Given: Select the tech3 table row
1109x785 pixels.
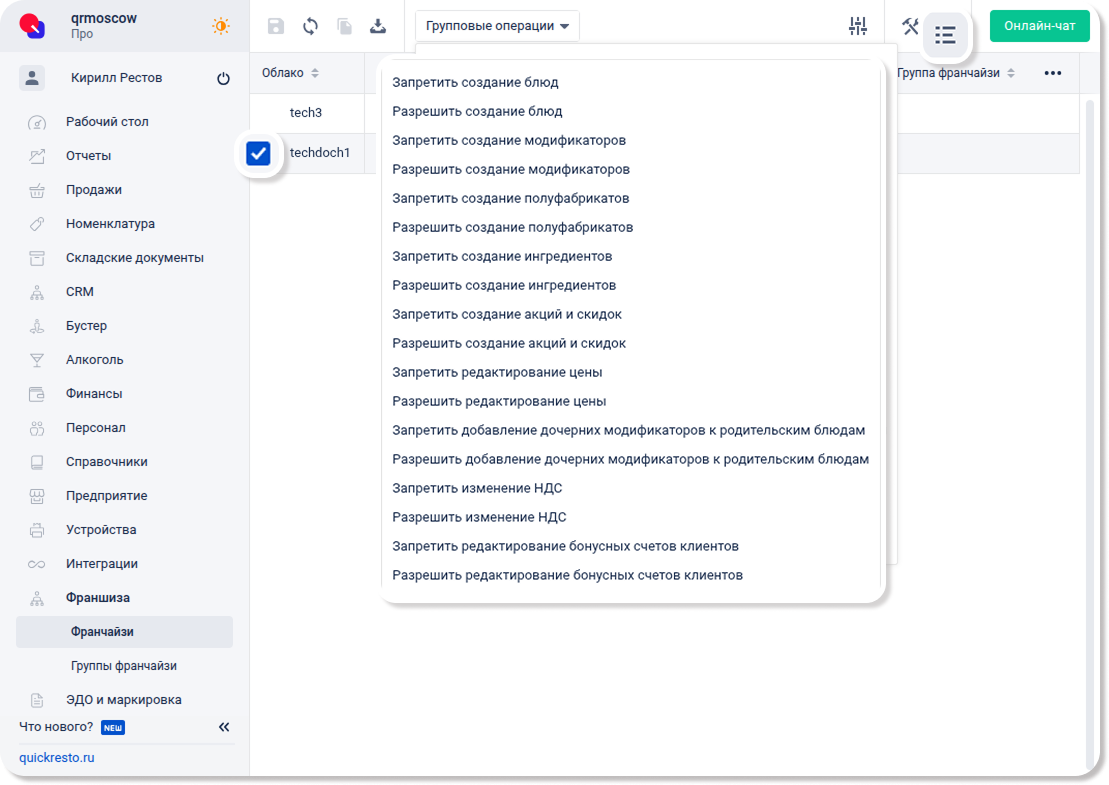Looking at the screenshot, I should coord(306,113).
